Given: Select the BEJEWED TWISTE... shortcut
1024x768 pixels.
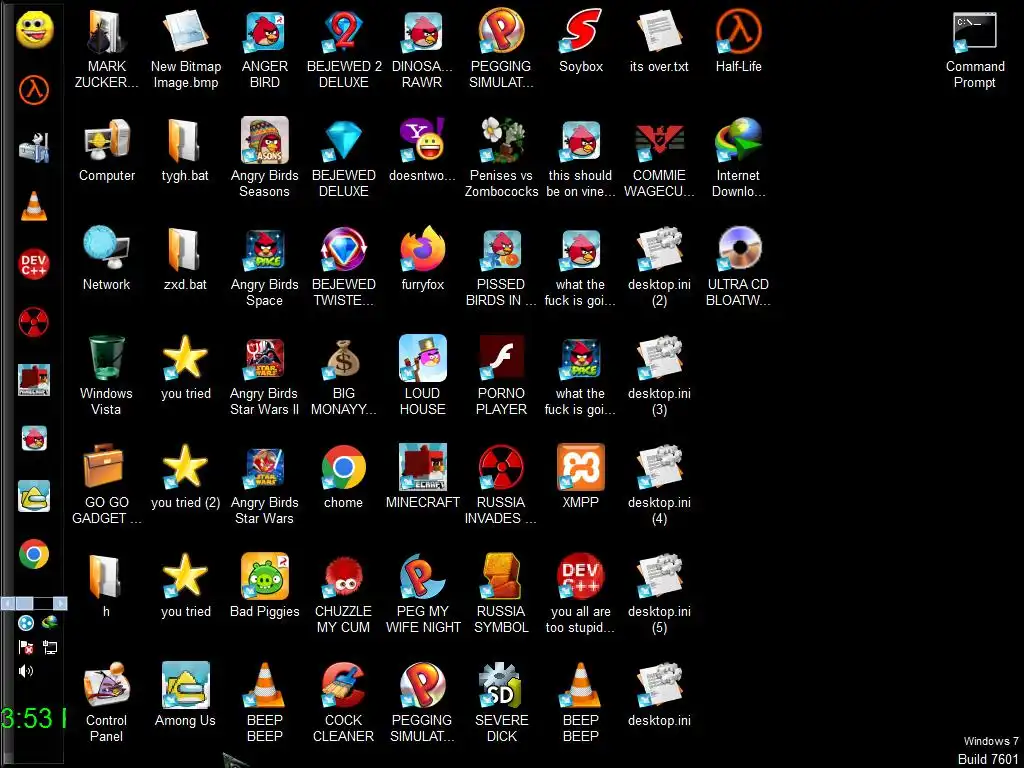Looking at the screenshot, I should (x=344, y=267).
